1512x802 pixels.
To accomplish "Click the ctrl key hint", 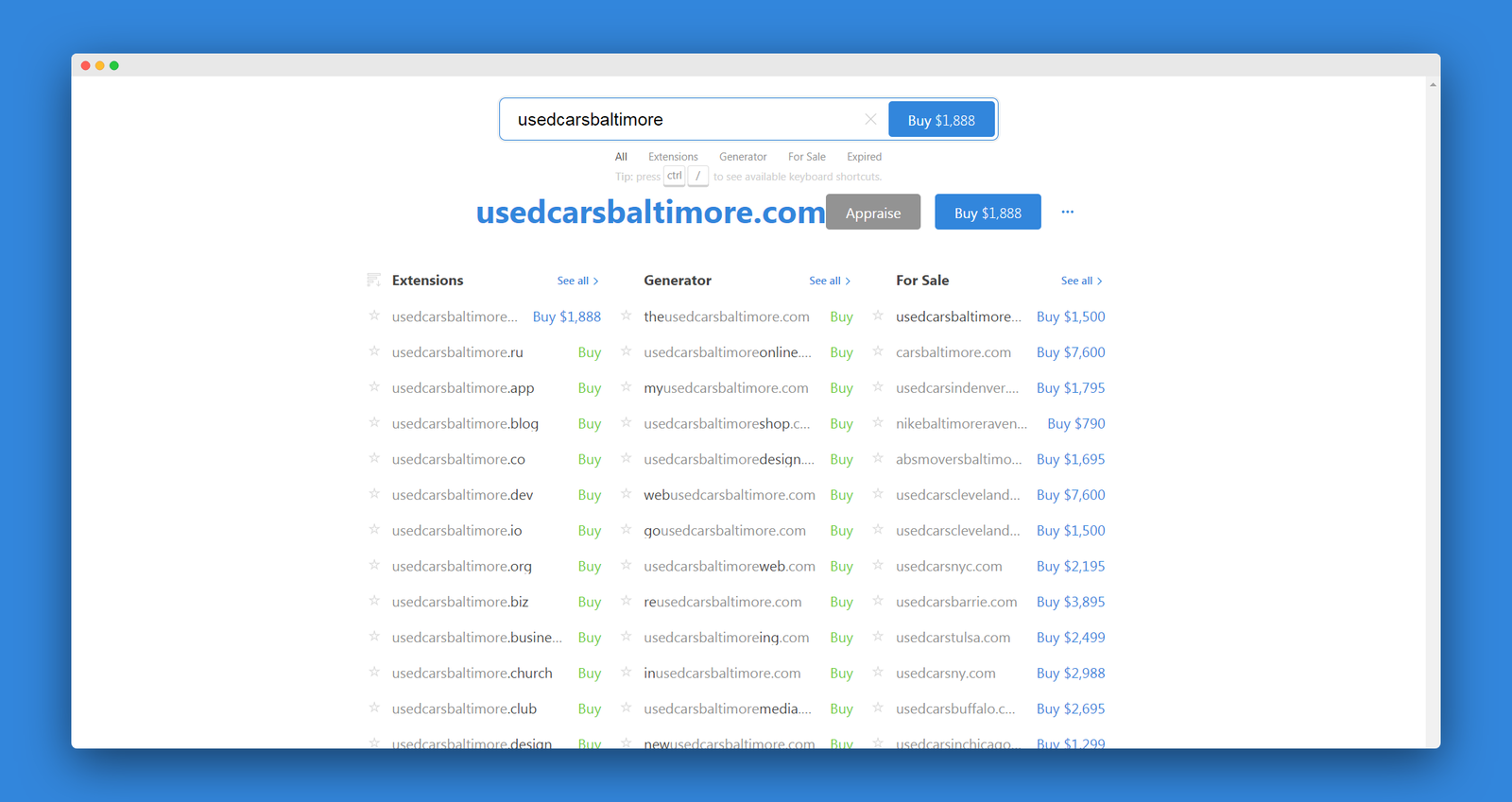I will [x=674, y=176].
